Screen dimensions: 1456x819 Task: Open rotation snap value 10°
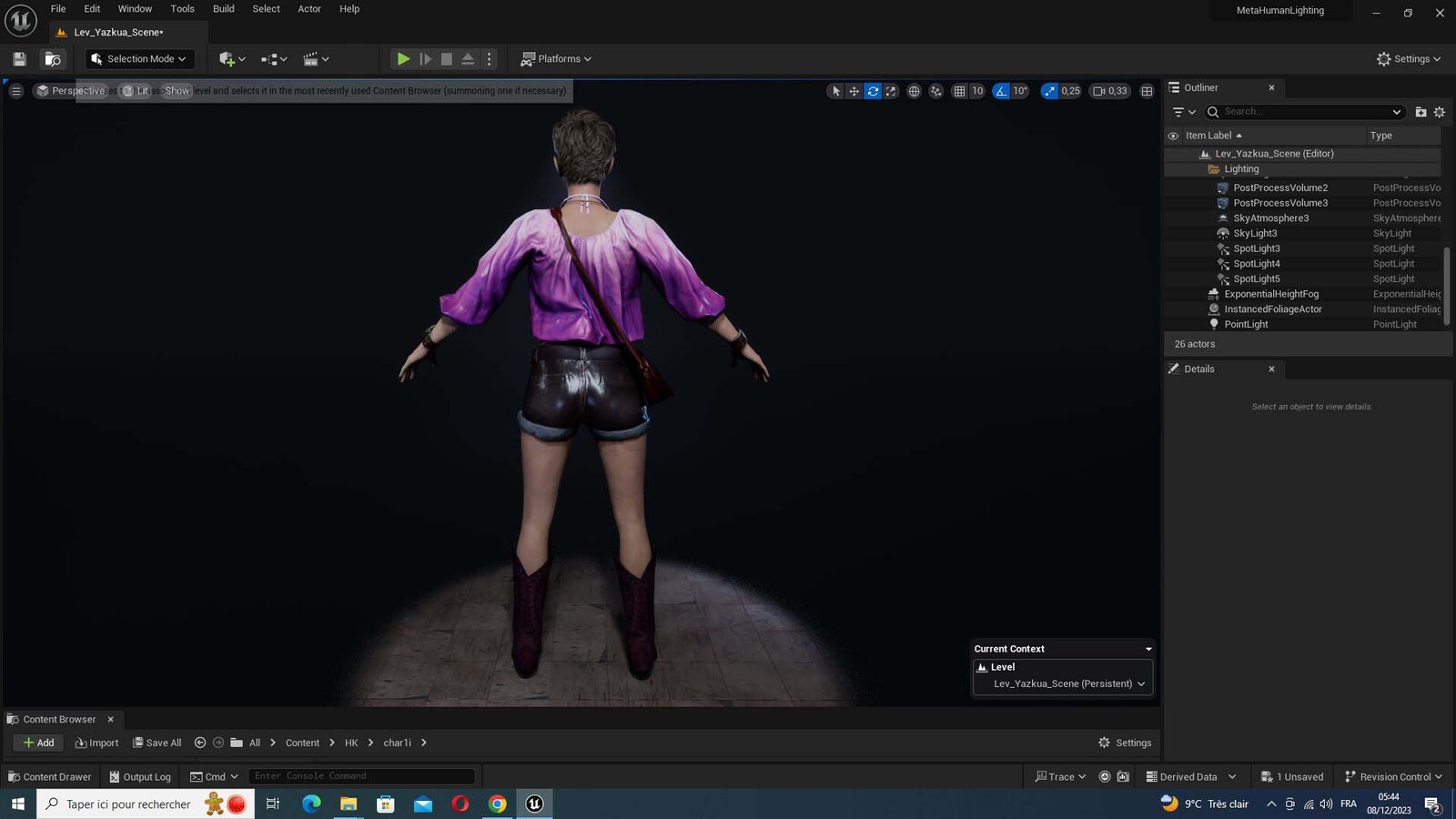(x=1020, y=91)
